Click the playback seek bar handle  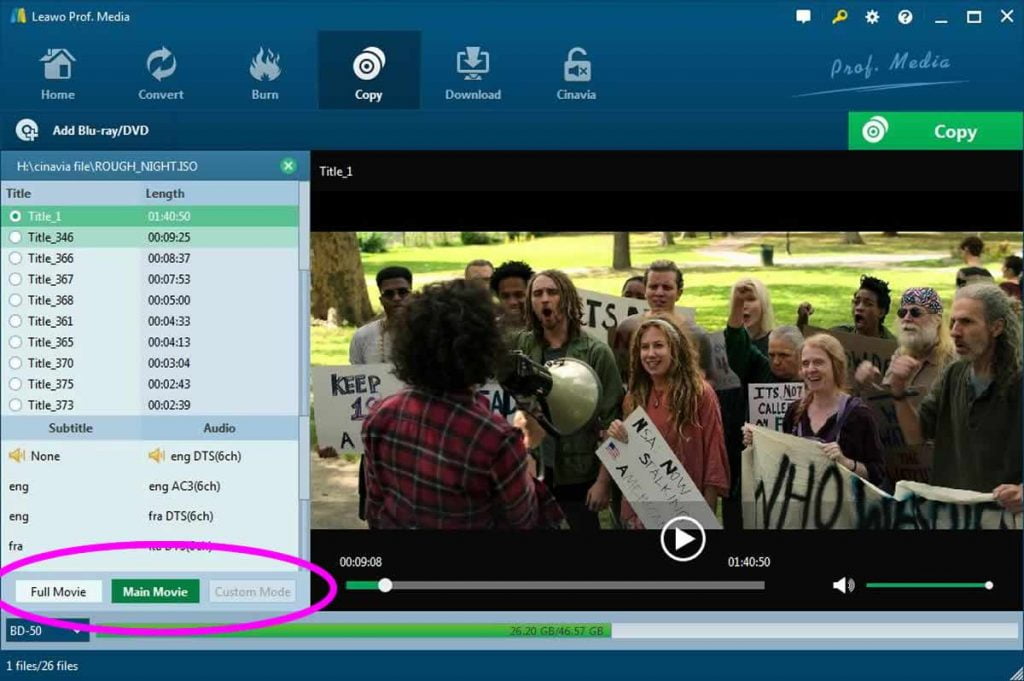(x=385, y=585)
